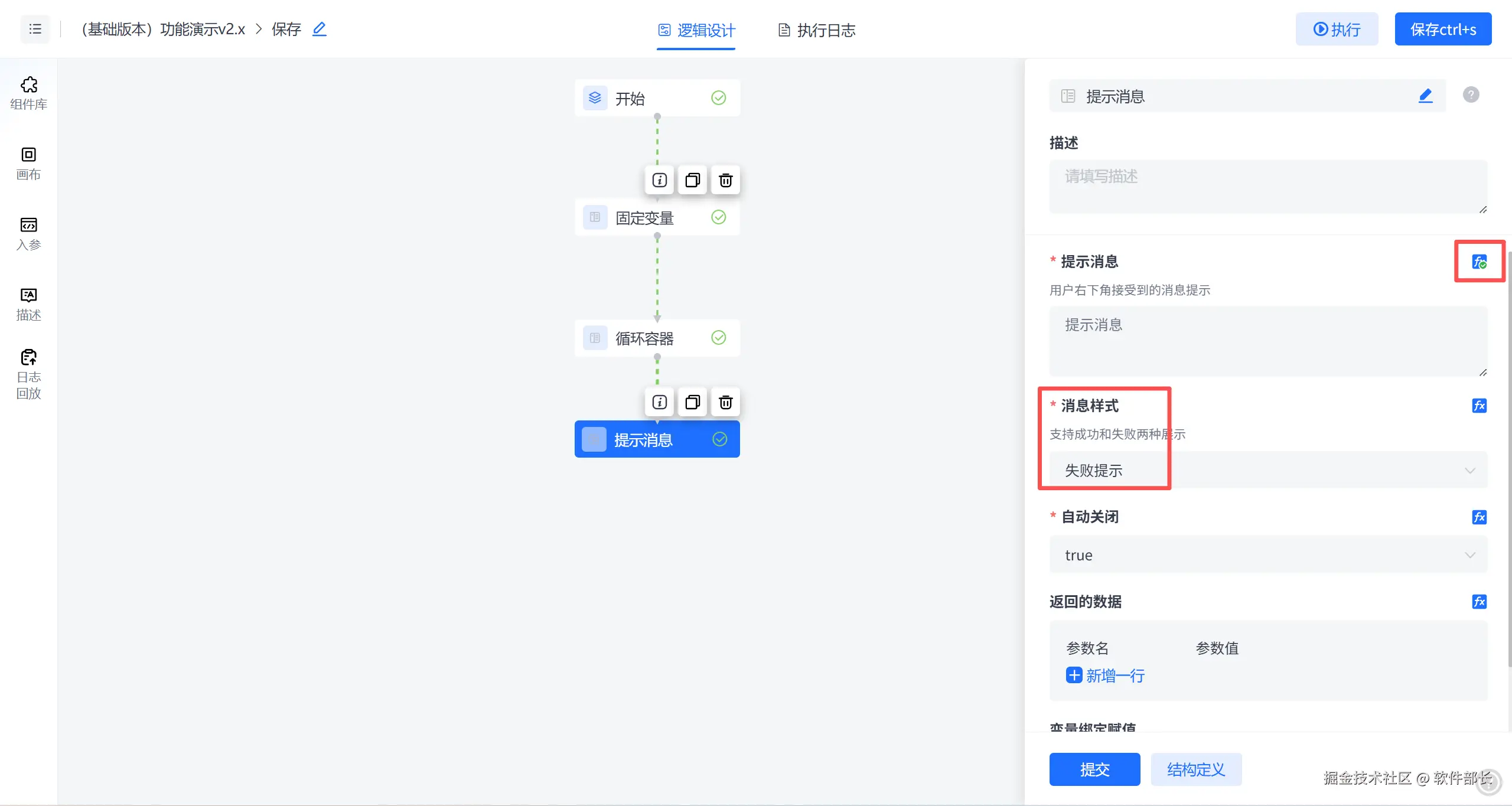Viewport: 1512px width, 806px height.
Task: Open the 组件库 component library panel
Action: (28, 93)
